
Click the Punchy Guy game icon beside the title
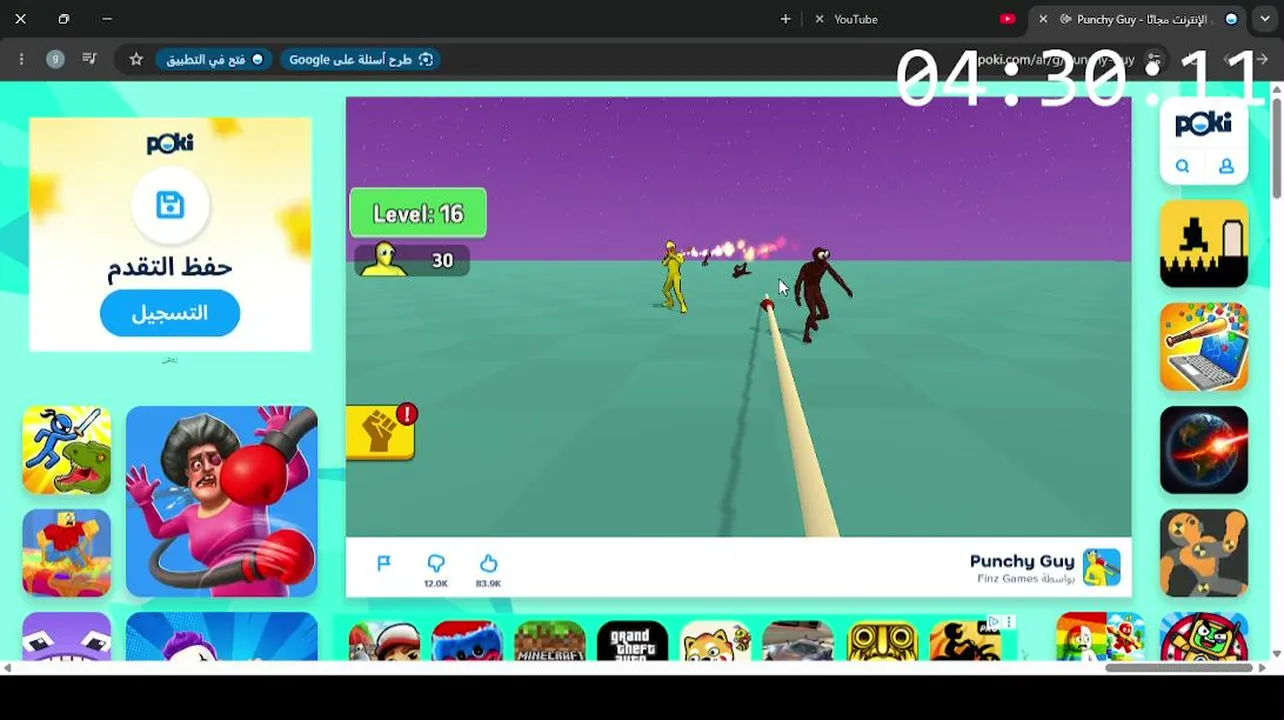point(1102,567)
